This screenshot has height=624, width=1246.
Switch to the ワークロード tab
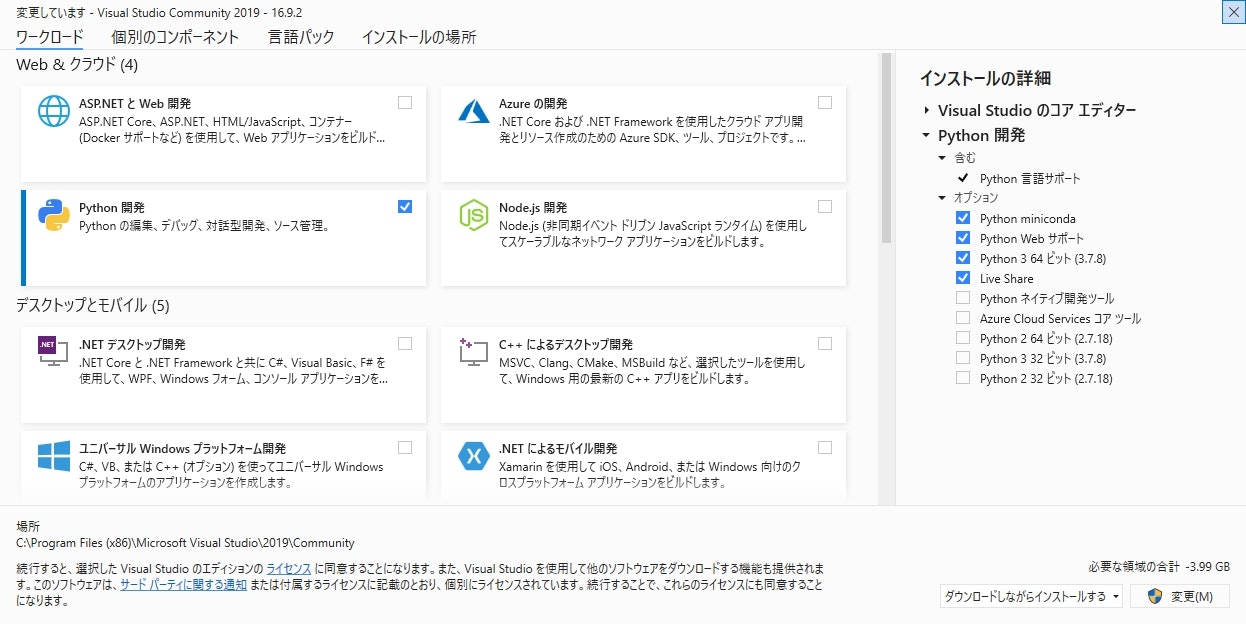pyautogui.click(x=49, y=37)
